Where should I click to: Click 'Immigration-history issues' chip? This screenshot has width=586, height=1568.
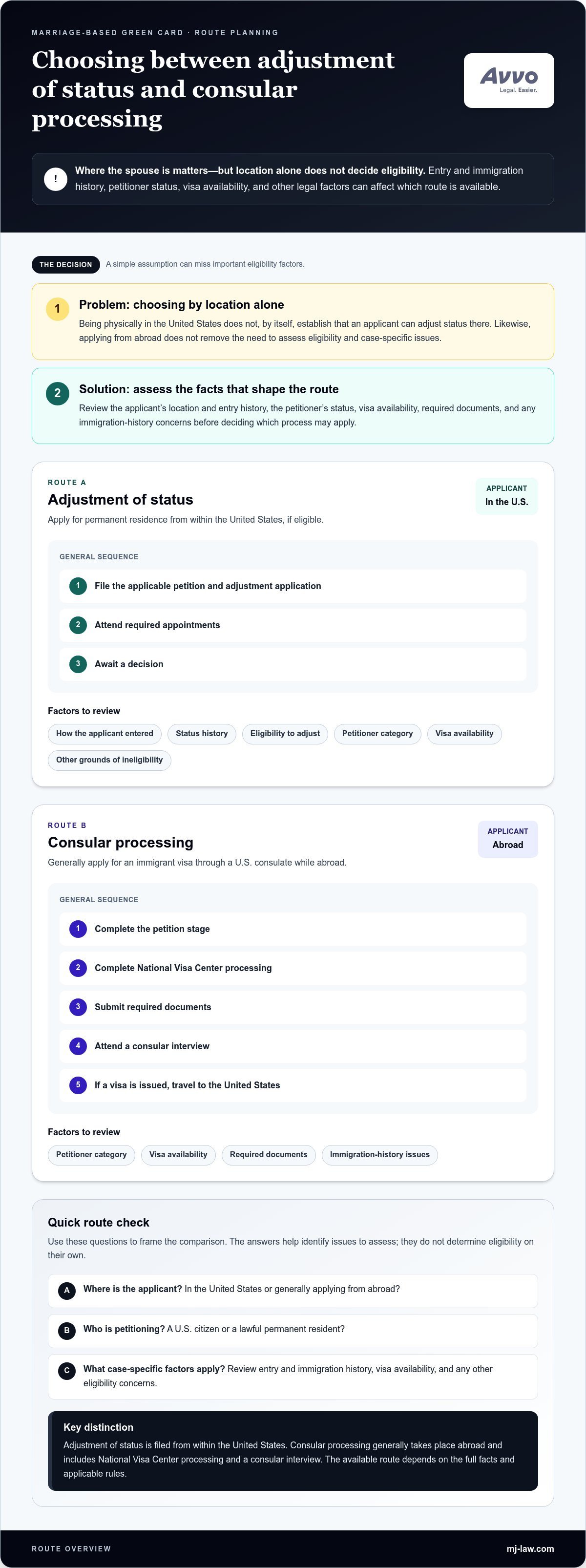(380, 1155)
